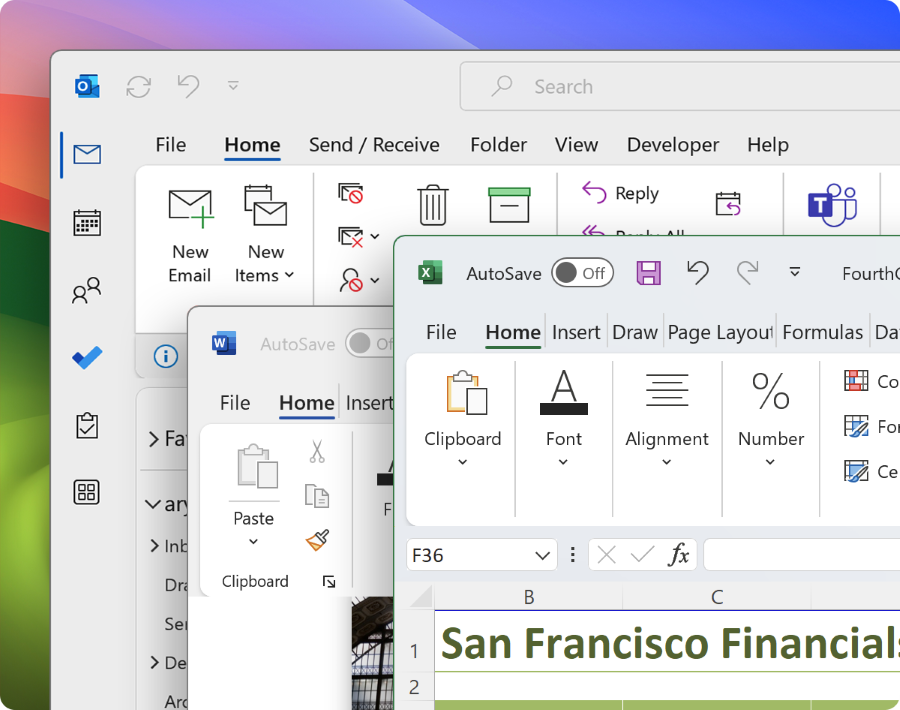Select the Format Painter brush in Word

317,540
